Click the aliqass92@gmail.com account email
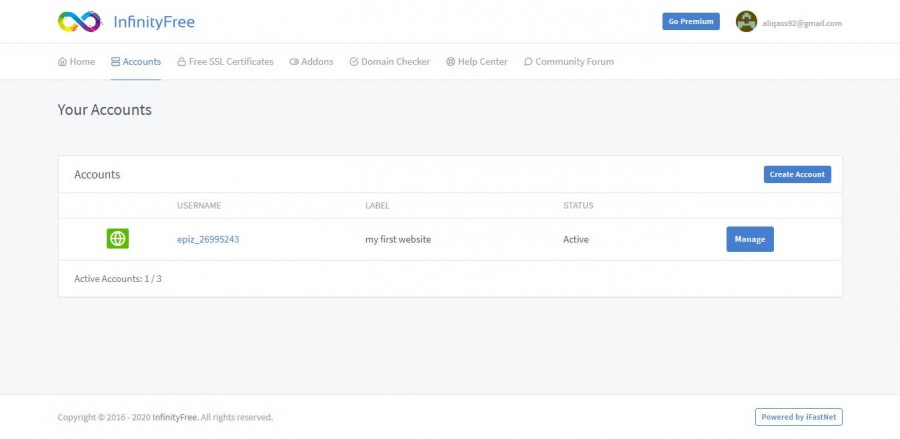The width and height of the screenshot is (900, 439). click(802, 24)
